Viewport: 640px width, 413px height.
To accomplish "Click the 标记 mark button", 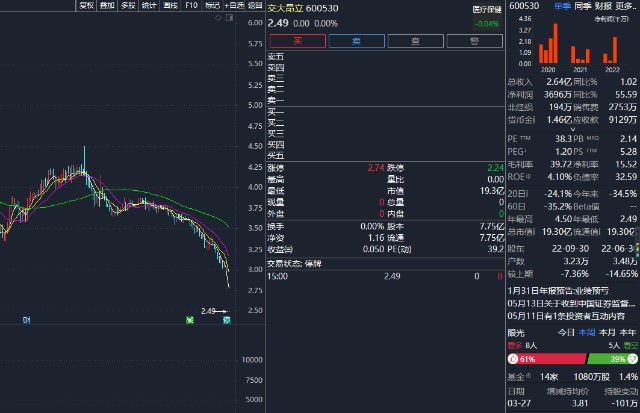I will [212, 5].
